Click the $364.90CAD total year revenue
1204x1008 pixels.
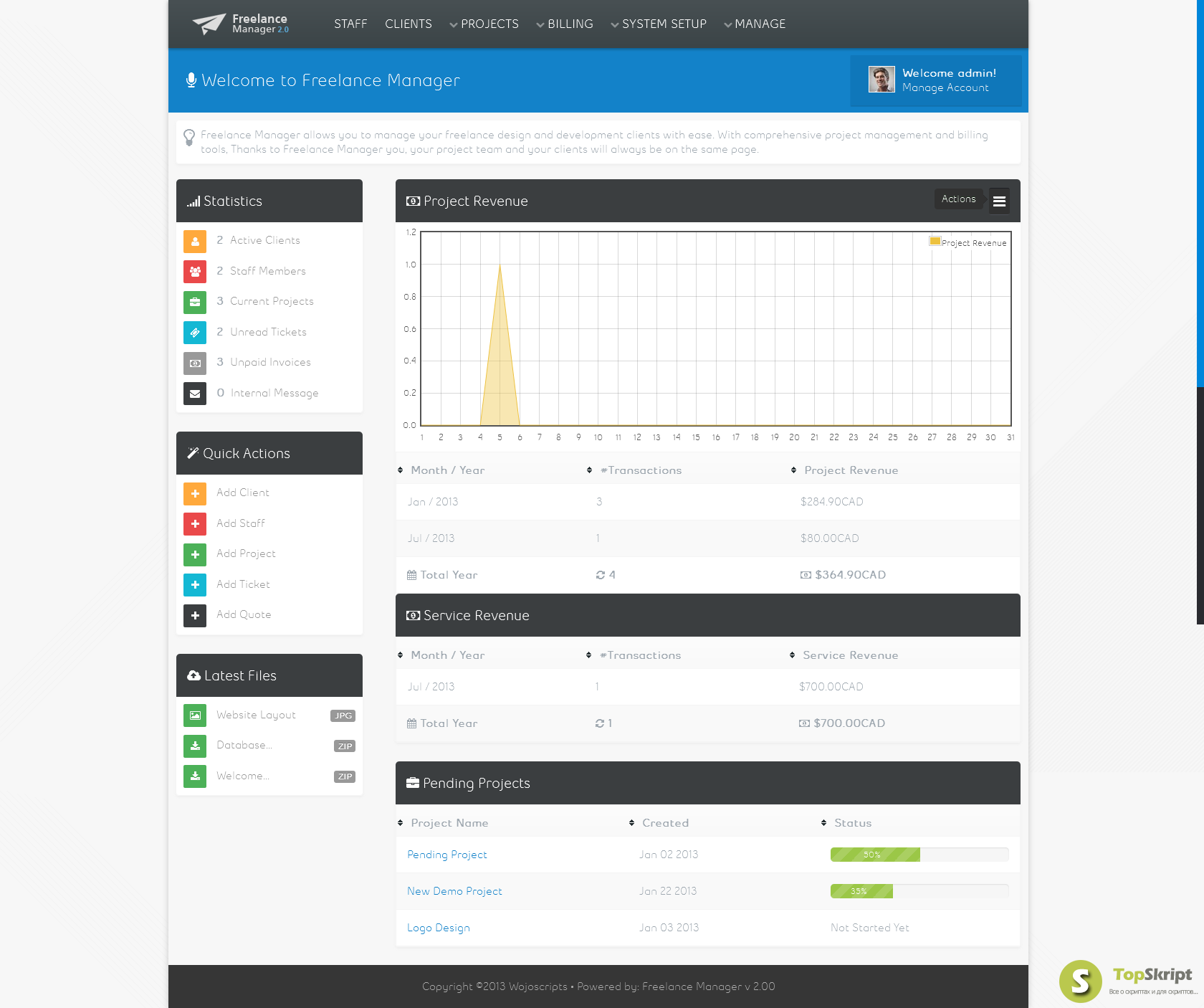coord(850,575)
